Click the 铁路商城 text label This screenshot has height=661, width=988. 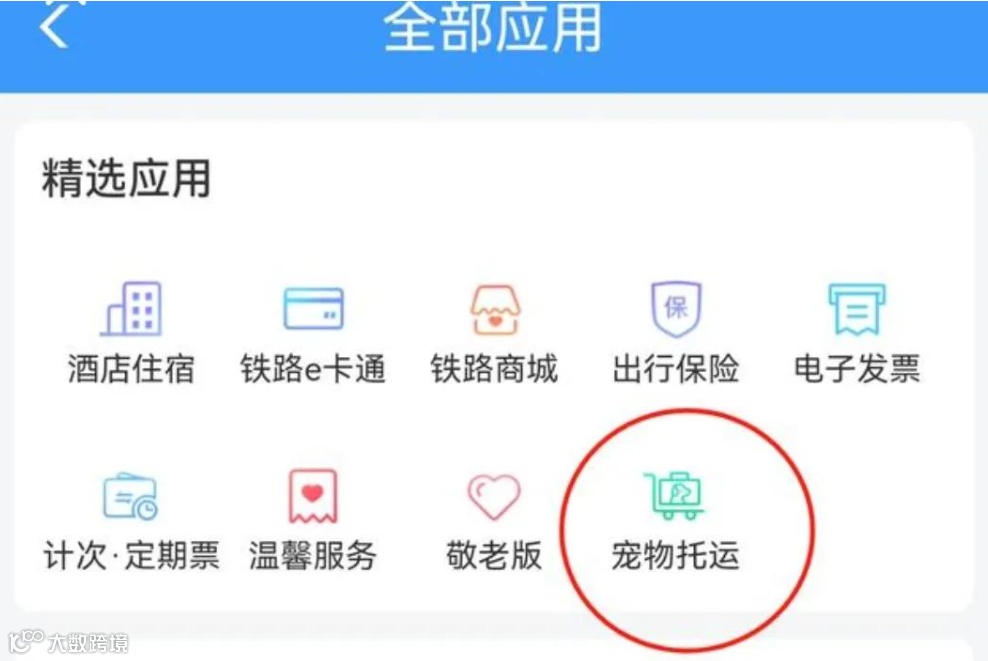pyautogui.click(x=494, y=369)
